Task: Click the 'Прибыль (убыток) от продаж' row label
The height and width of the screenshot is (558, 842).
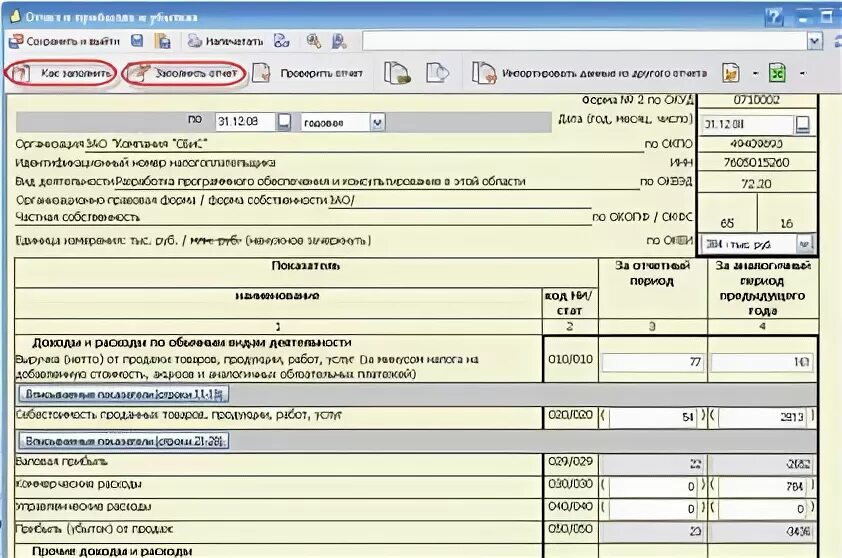Action: (94, 529)
